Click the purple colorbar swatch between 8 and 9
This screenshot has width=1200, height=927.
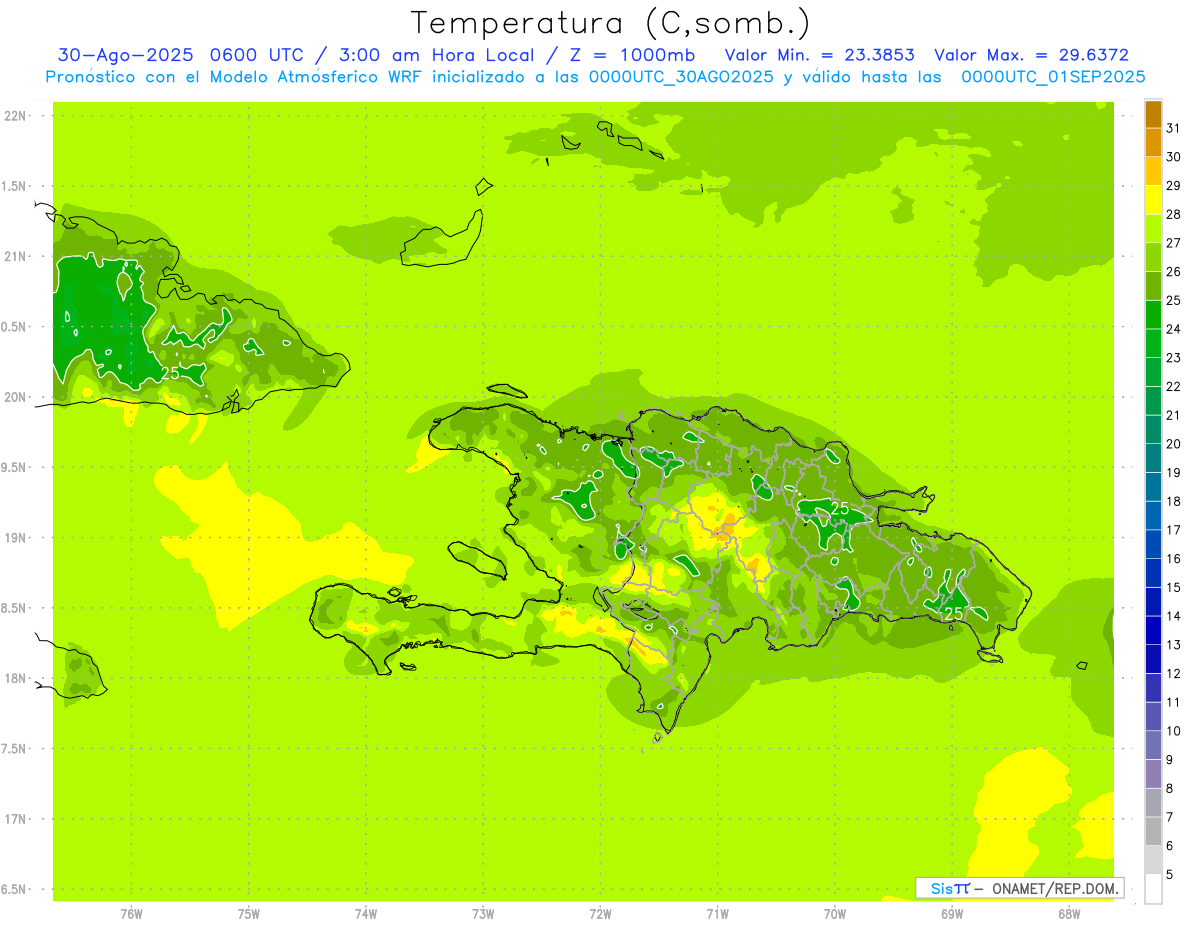click(x=1153, y=774)
